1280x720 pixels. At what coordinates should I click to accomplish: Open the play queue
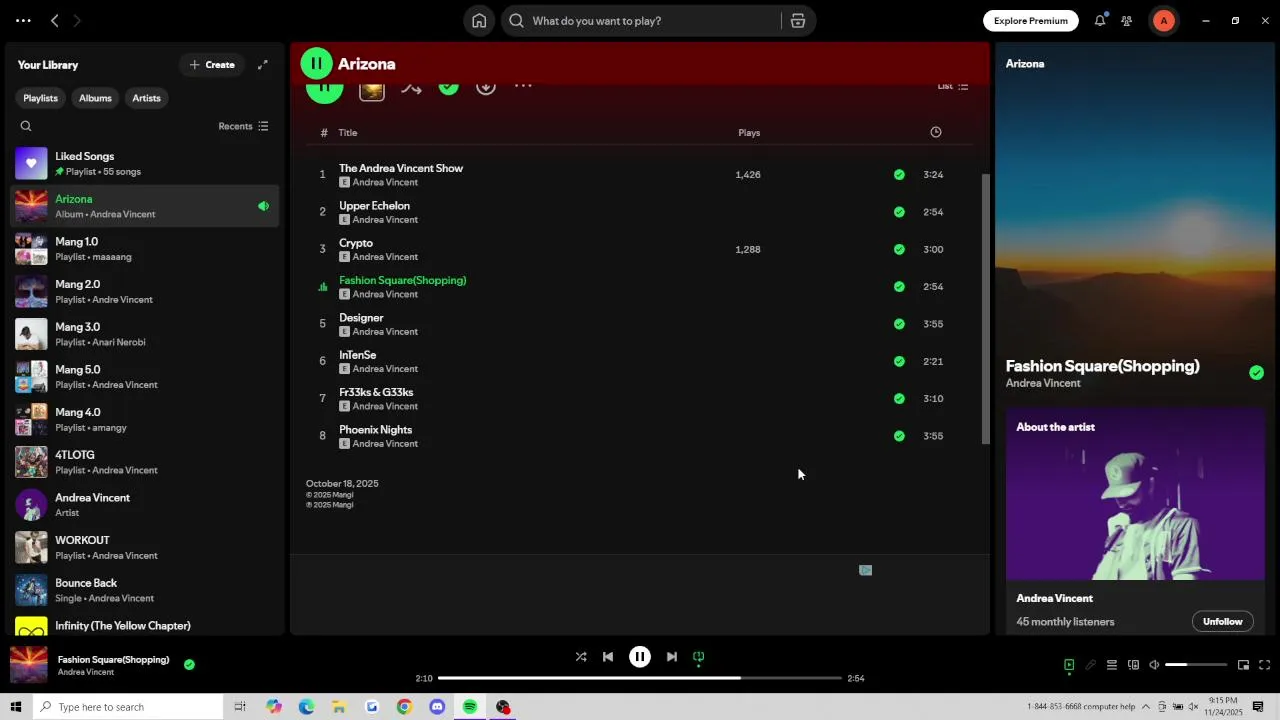1112,665
